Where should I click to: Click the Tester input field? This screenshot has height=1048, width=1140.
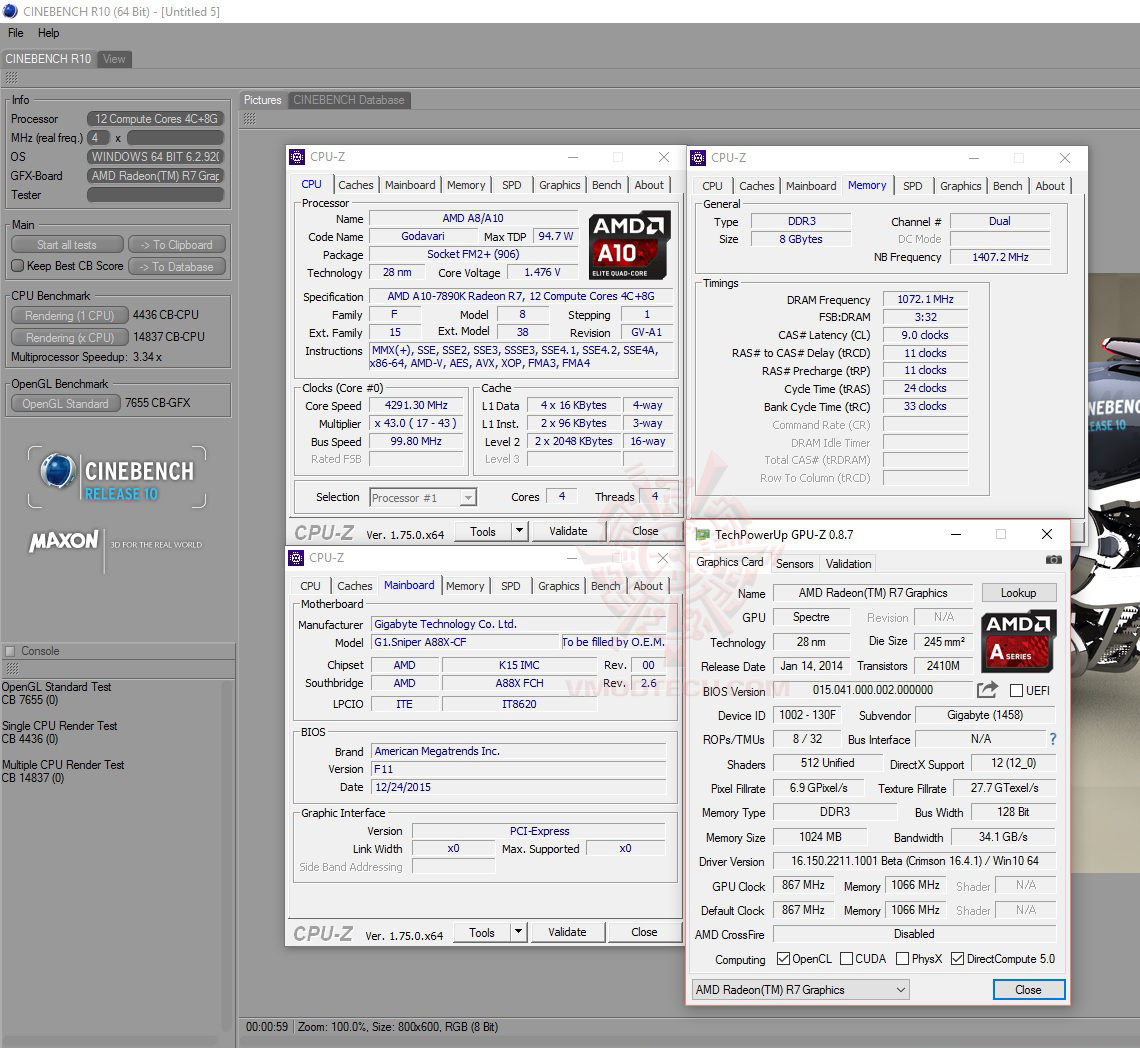pos(156,195)
